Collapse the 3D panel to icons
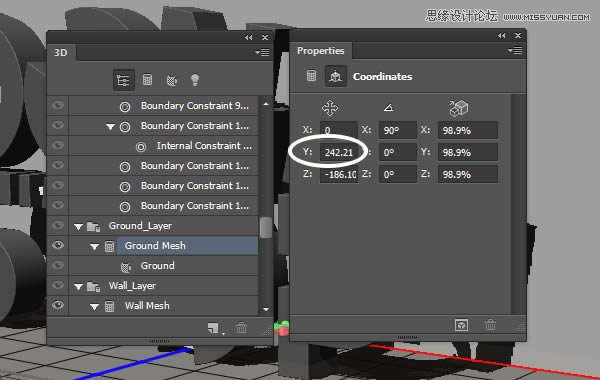Image resolution: width=600 pixels, height=380 pixels. click(249, 37)
